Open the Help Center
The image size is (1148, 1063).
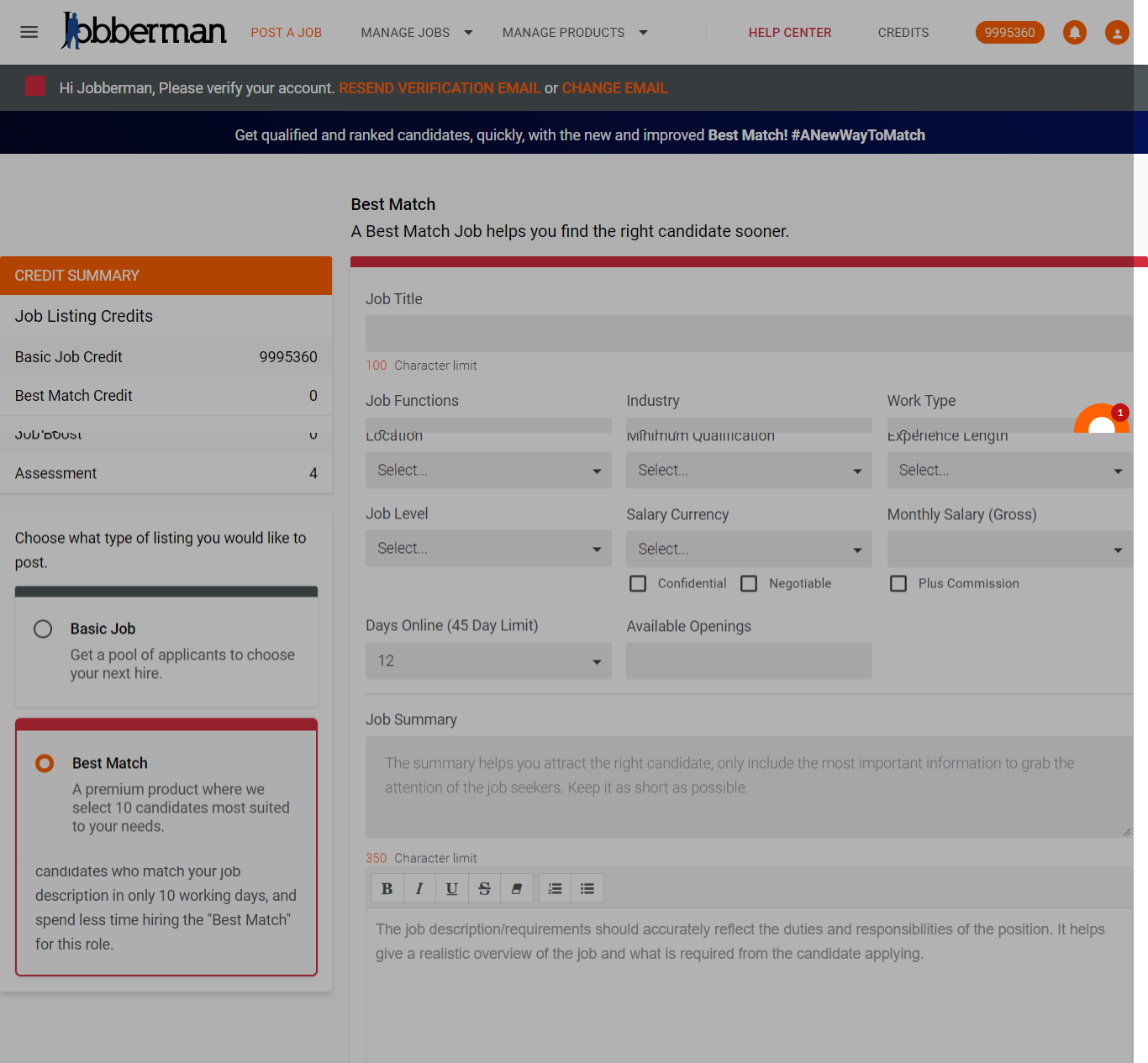[790, 33]
